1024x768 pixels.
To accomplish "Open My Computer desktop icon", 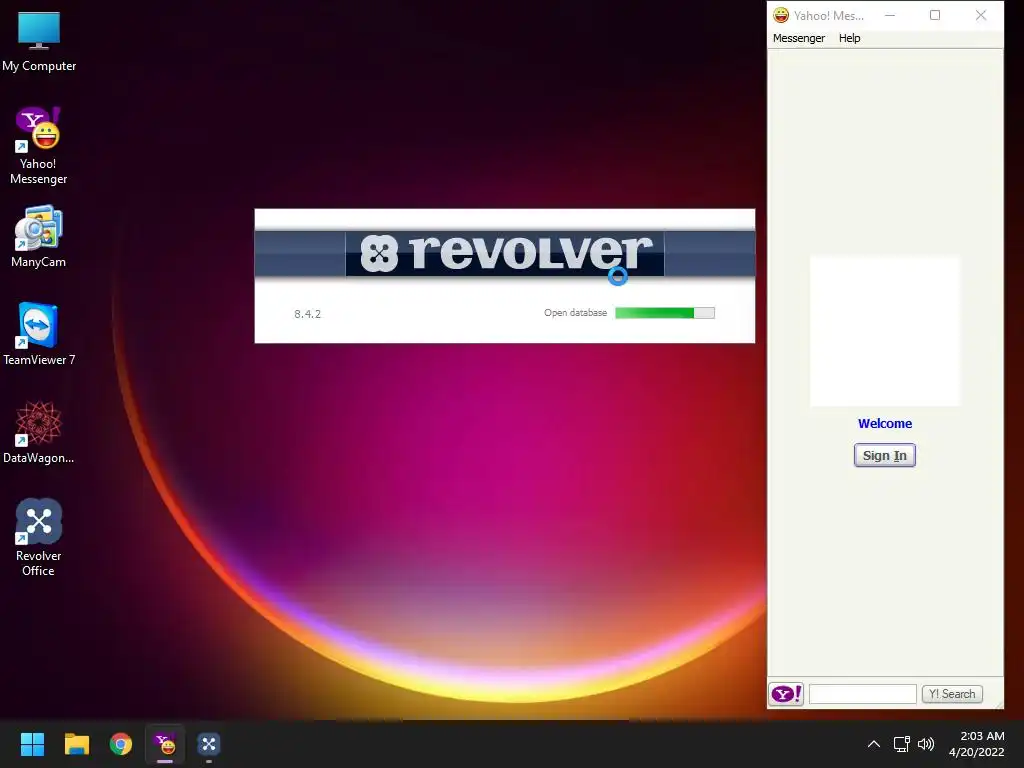I will tap(39, 41).
